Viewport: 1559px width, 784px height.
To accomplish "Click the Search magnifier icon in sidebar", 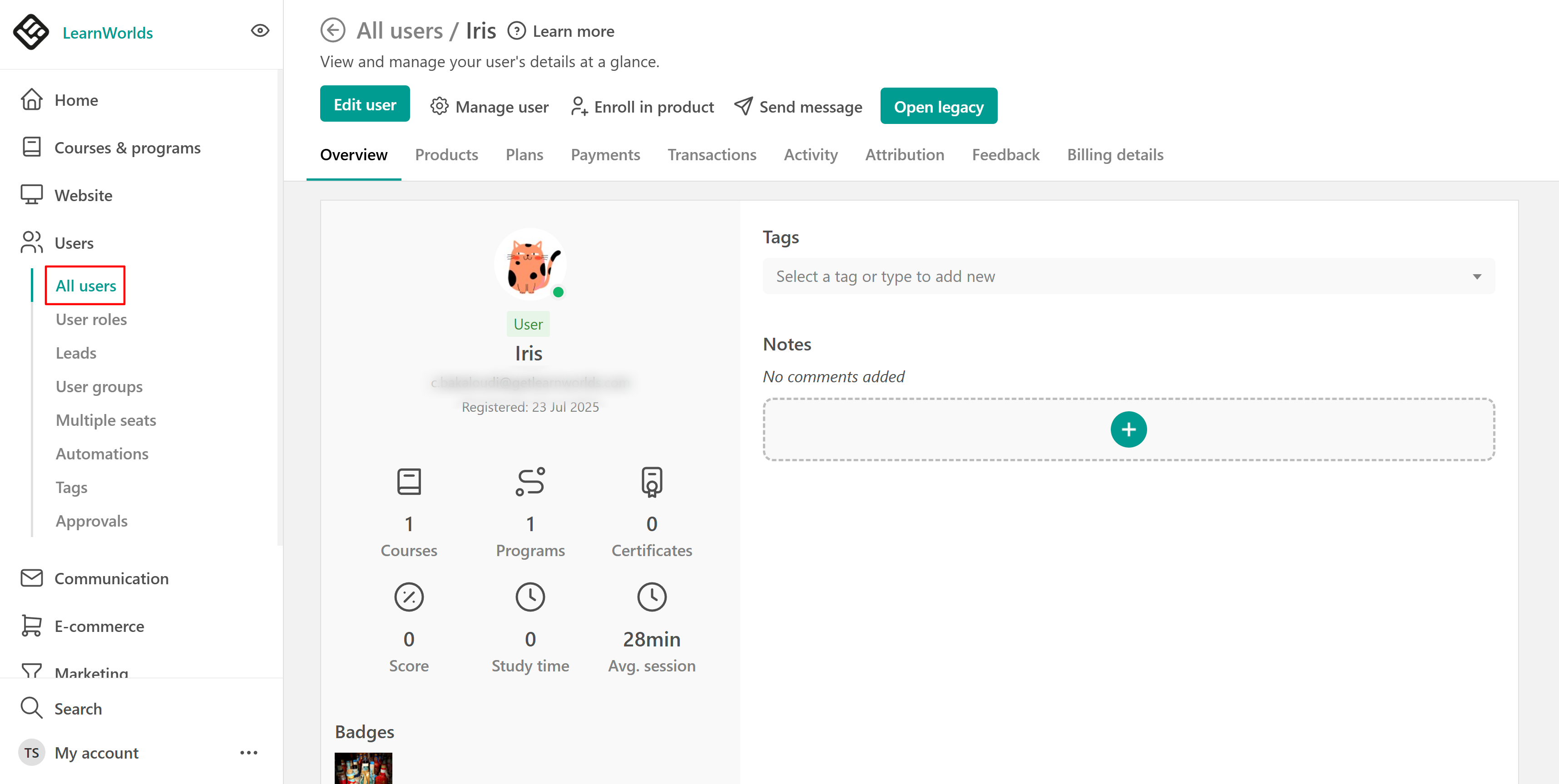I will pyautogui.click(x=31, y=708).
